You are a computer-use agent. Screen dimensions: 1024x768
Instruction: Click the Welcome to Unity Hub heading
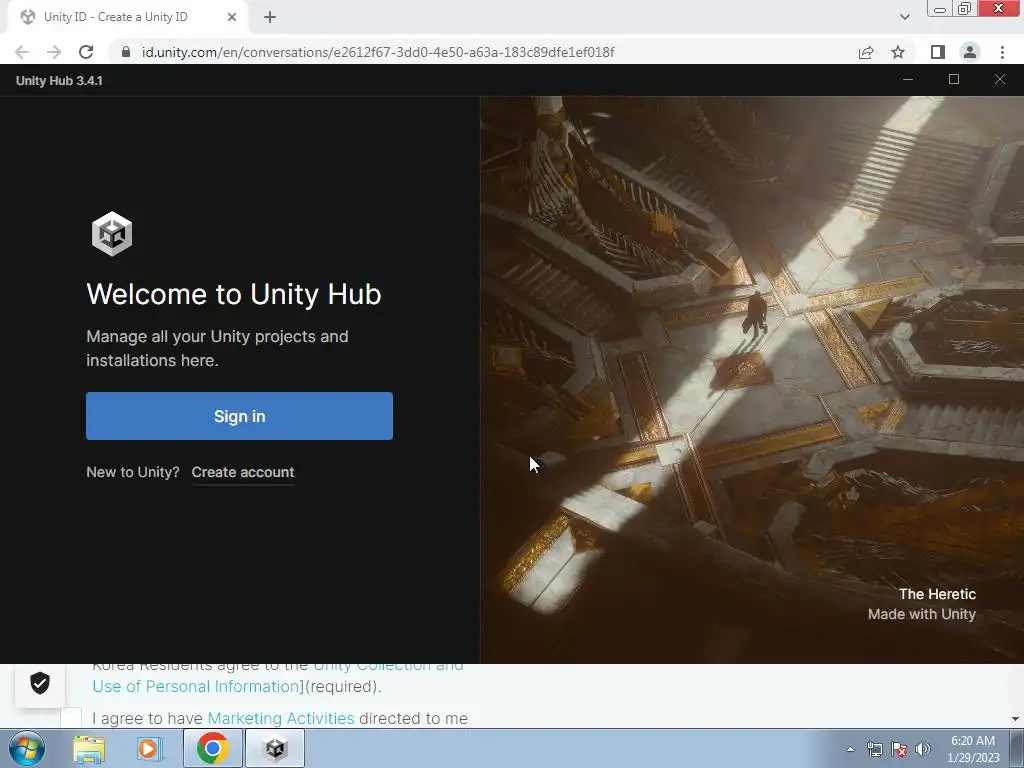(x=234, y=294)
